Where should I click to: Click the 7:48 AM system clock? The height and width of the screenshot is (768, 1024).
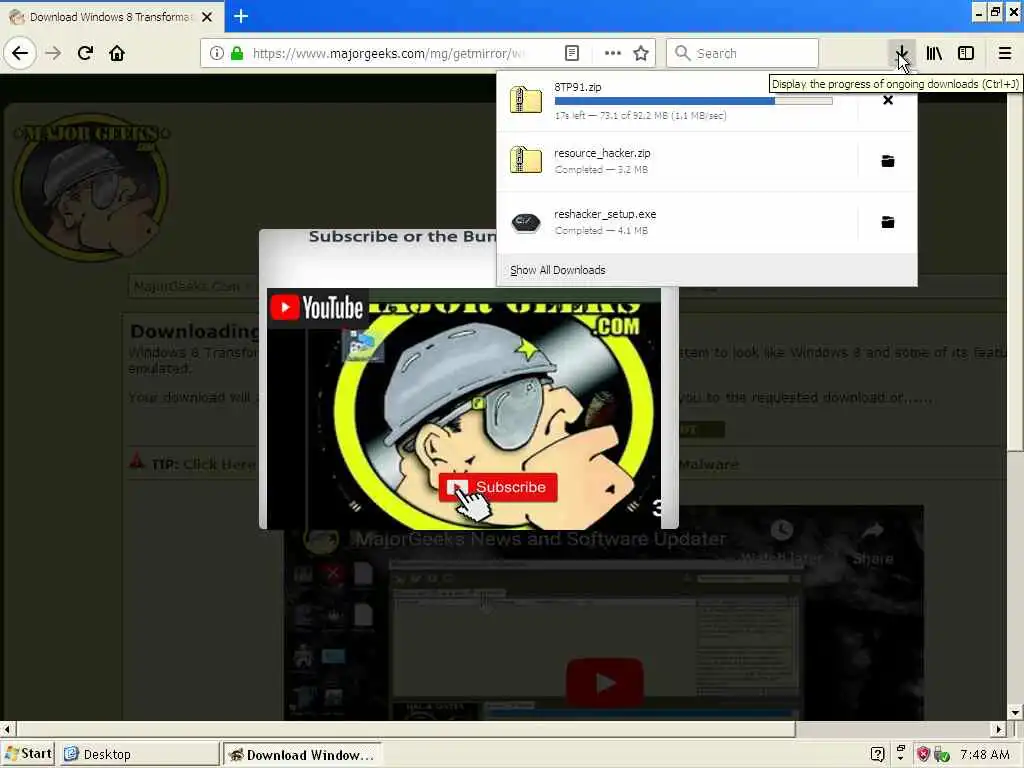[985, 754]
